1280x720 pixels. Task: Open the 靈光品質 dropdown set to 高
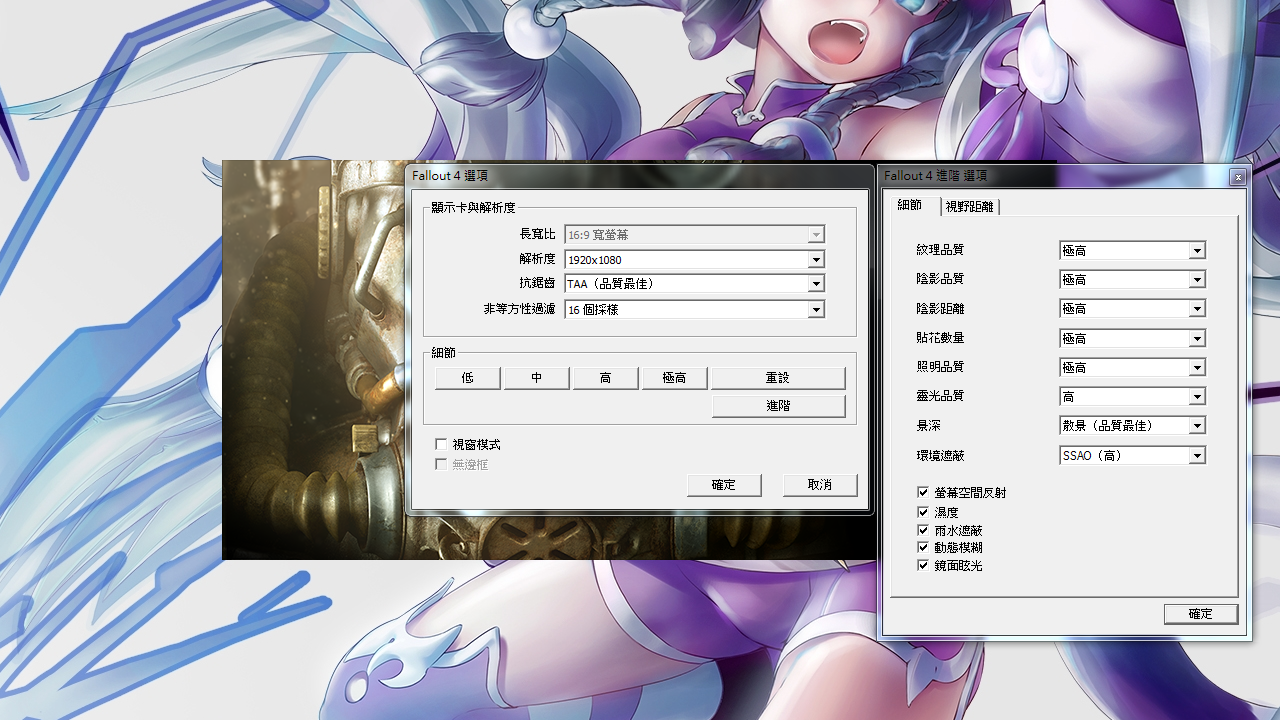tap(1132, 396)
